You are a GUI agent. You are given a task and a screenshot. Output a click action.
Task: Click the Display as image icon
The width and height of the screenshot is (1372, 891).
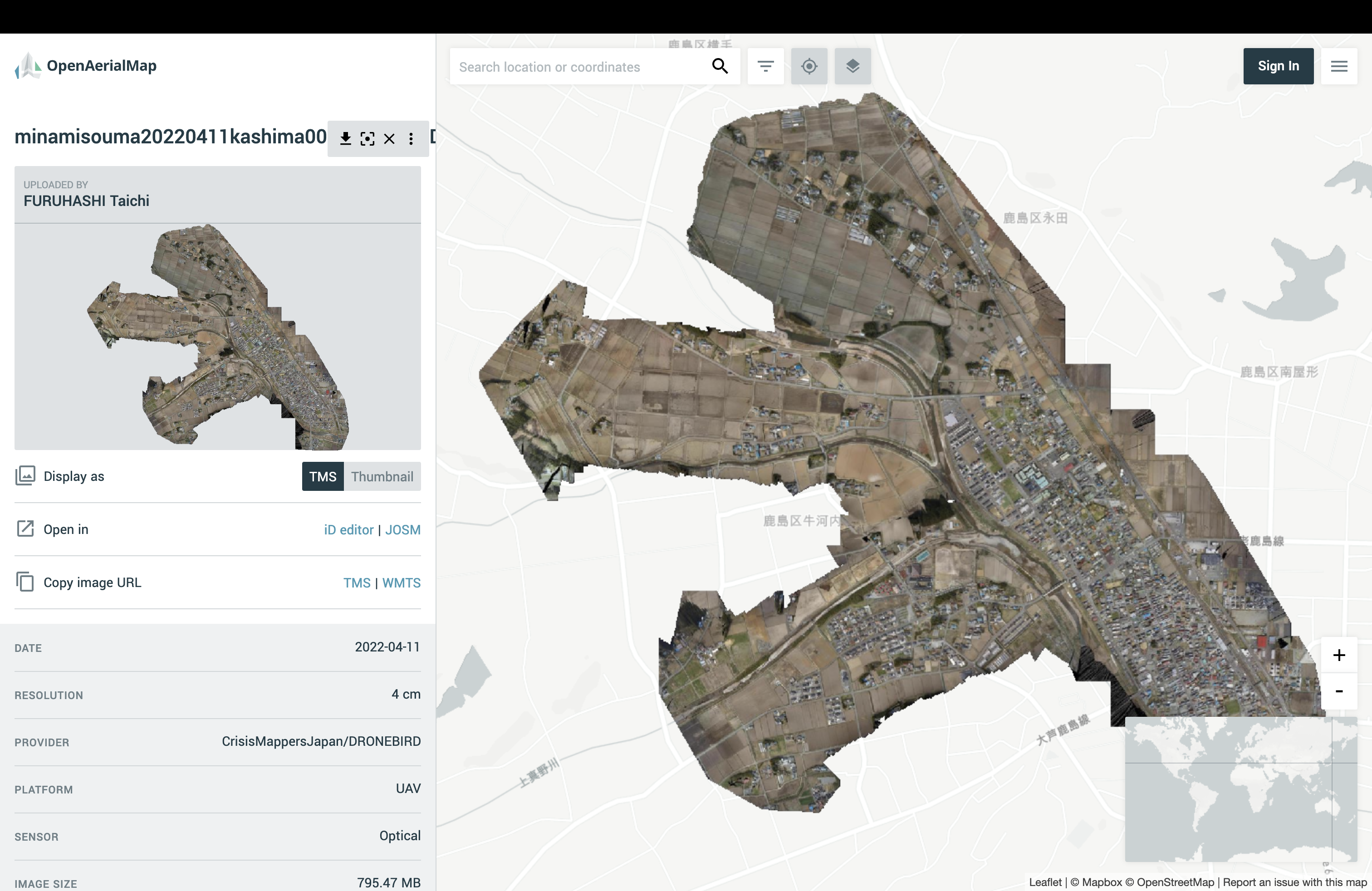25,476
